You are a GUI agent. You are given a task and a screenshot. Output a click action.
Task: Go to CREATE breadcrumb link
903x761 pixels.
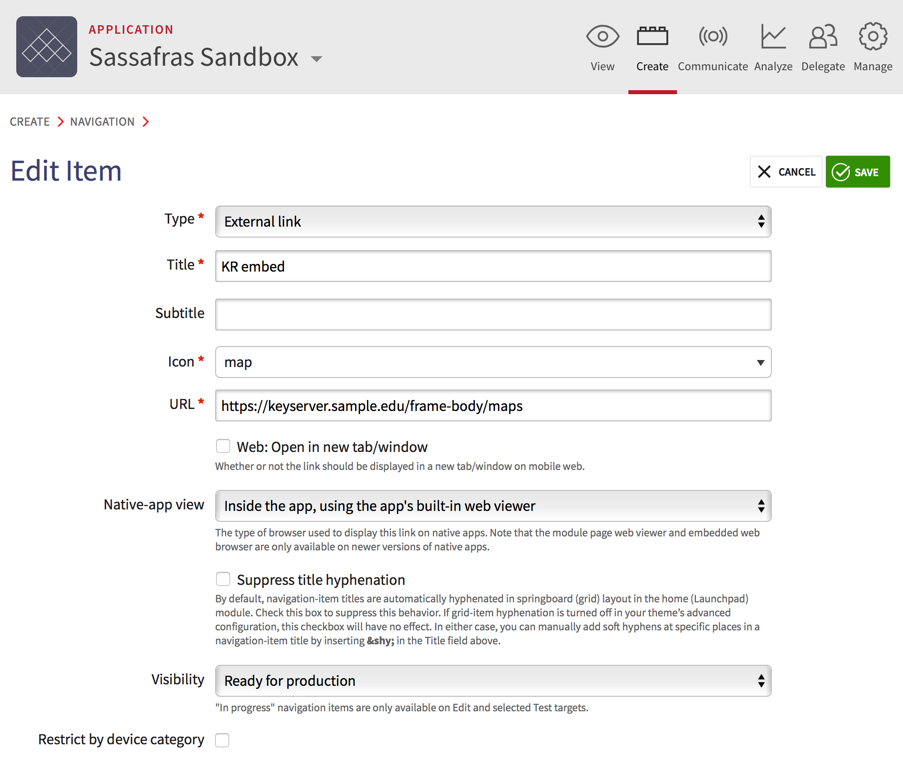click(29, 122)
